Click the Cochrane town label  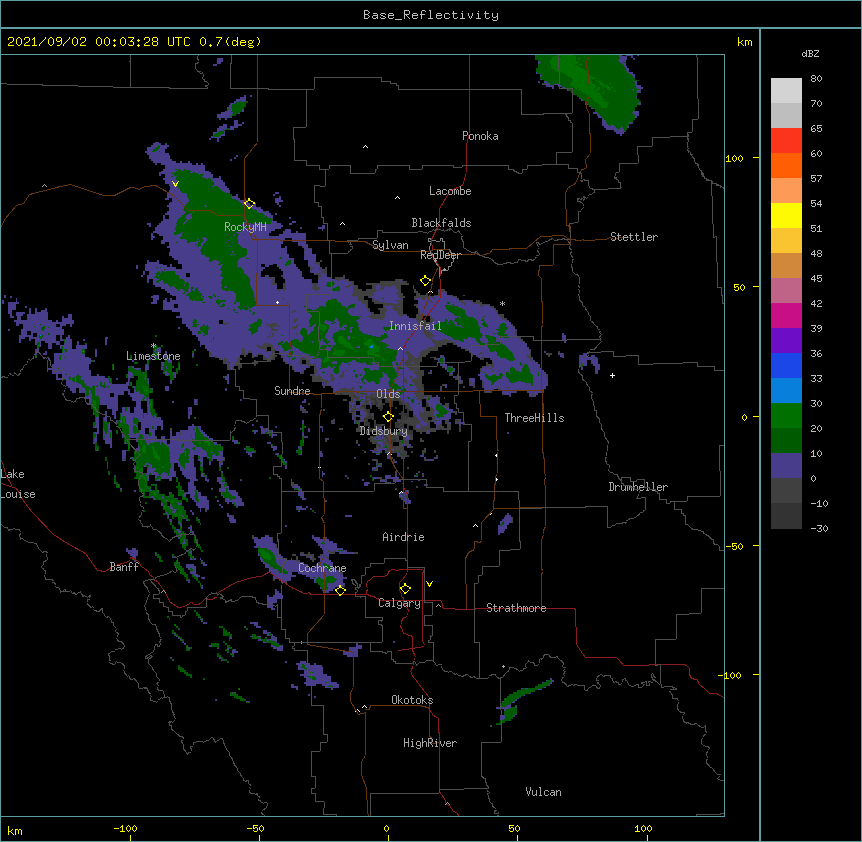click(x=322, y=568)
